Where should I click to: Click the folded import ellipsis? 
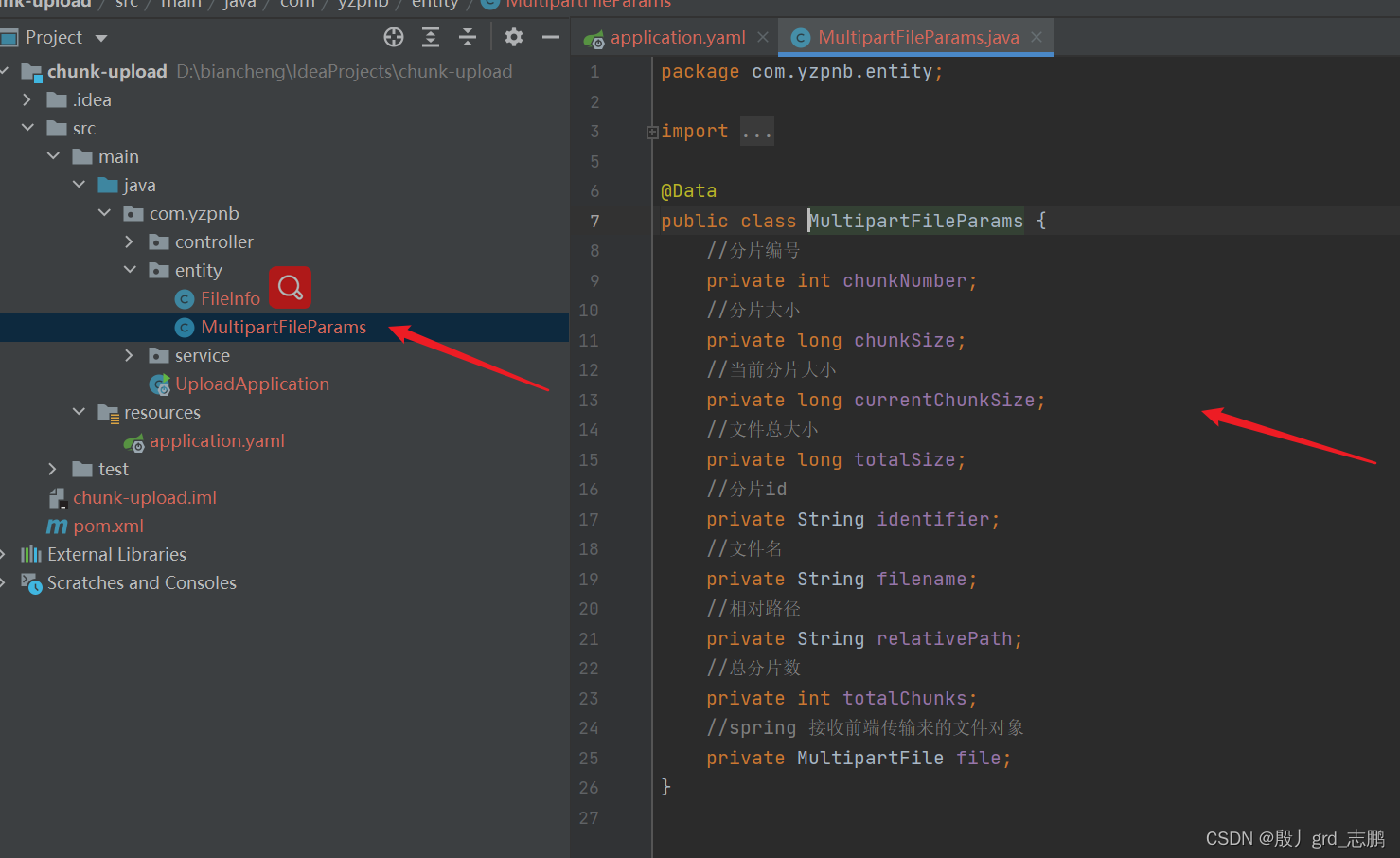(756, 131)
